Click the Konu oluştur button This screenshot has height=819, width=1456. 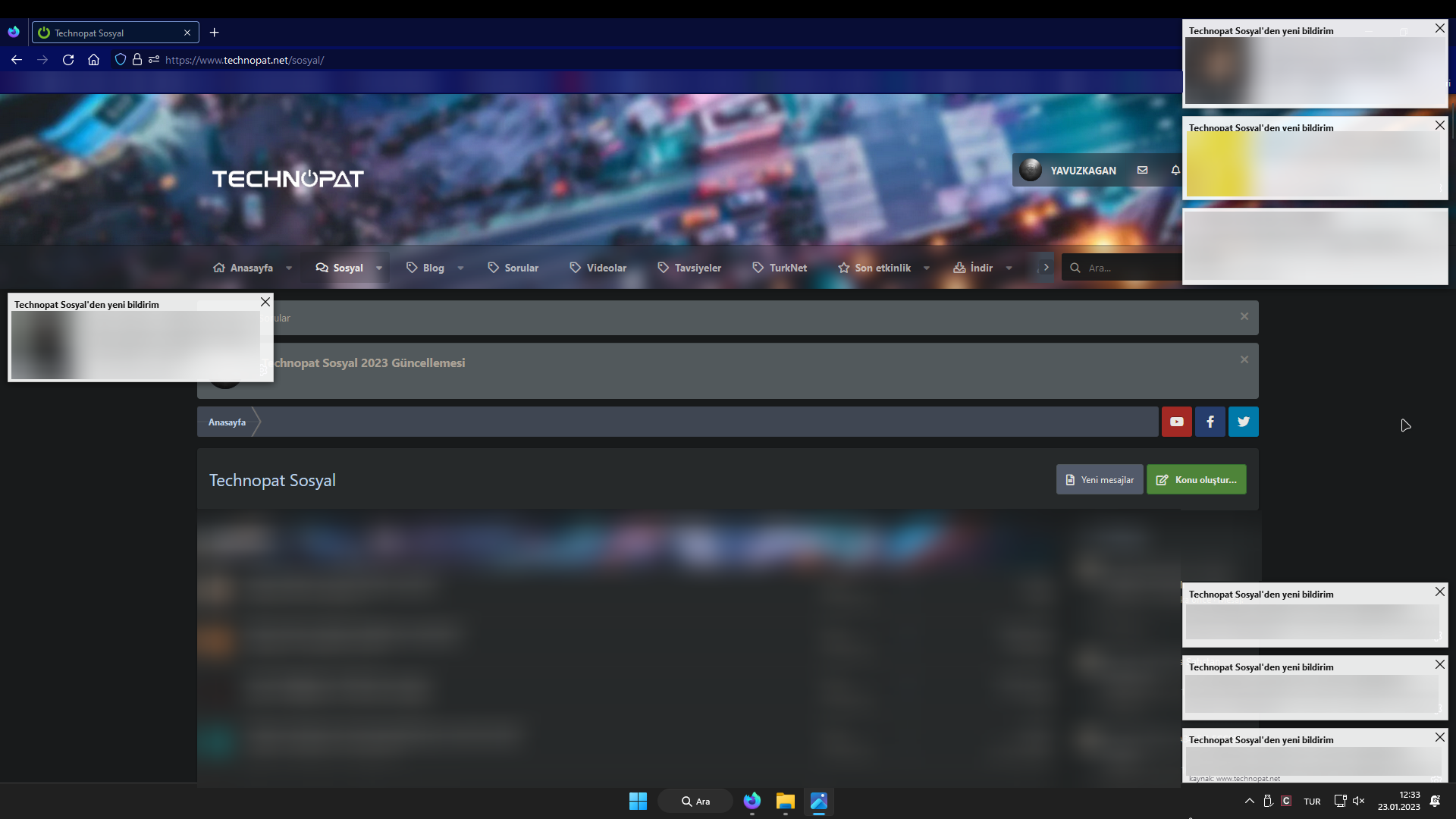(1196, 479)
